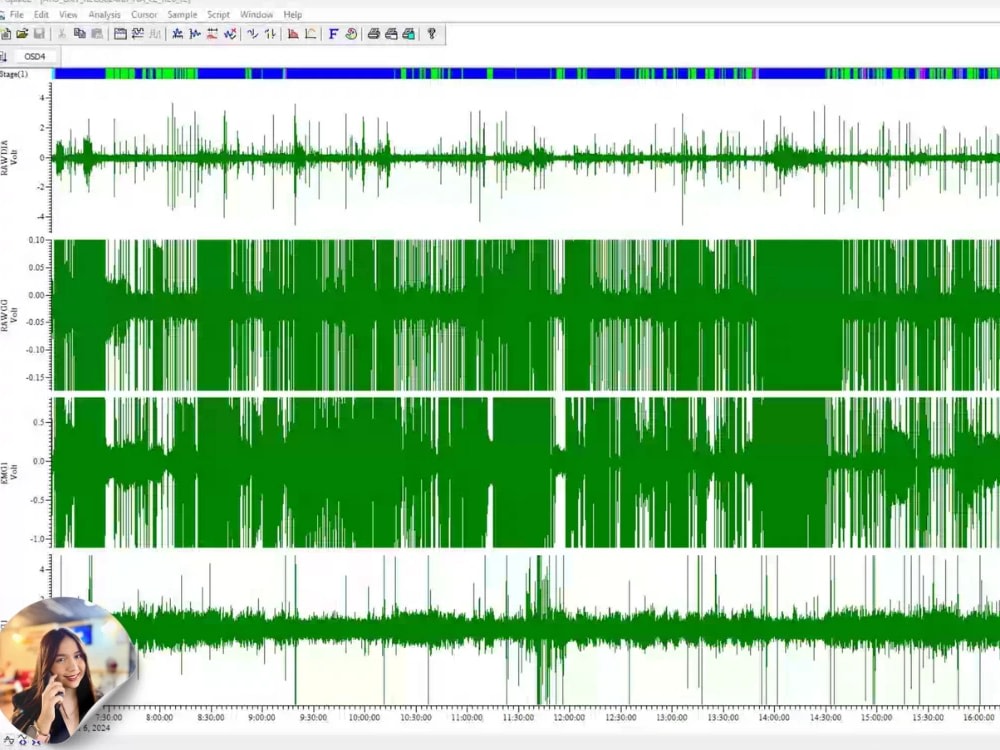The image size is (1000, 750).
Task: Select the Stage(1) channel label
Action: (14, 74)
